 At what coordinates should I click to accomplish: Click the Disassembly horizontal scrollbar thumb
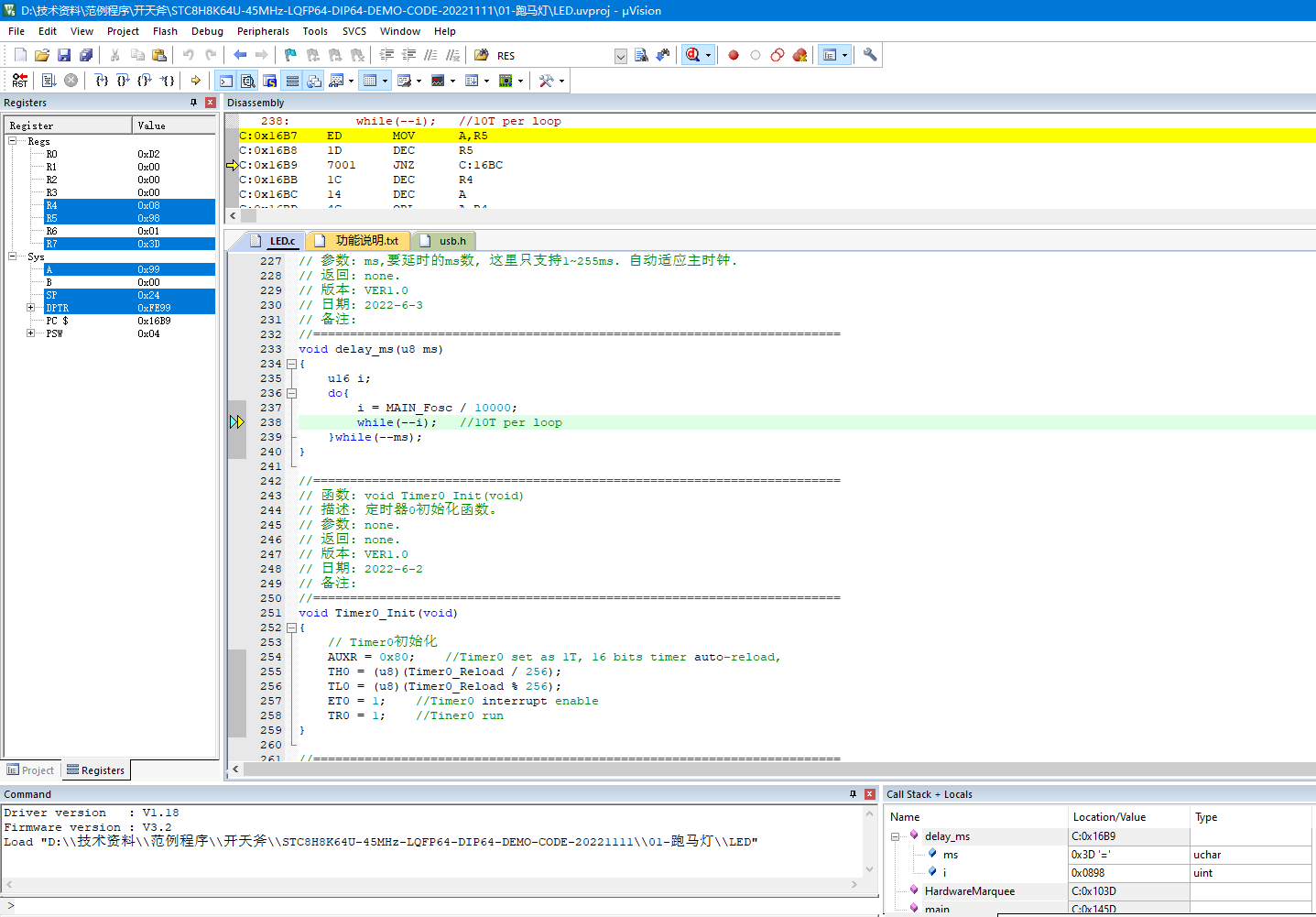(x=248, y=216)
